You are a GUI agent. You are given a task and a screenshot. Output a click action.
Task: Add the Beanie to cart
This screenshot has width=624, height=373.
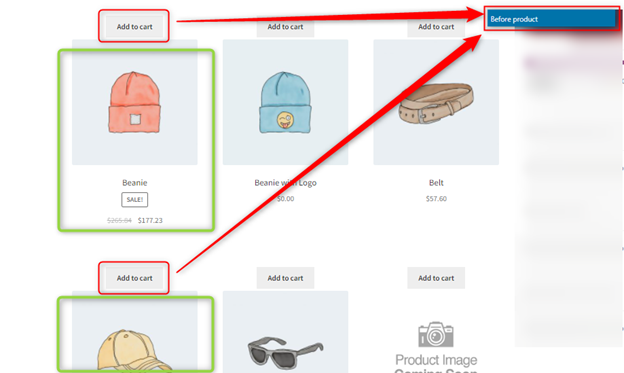135,27
